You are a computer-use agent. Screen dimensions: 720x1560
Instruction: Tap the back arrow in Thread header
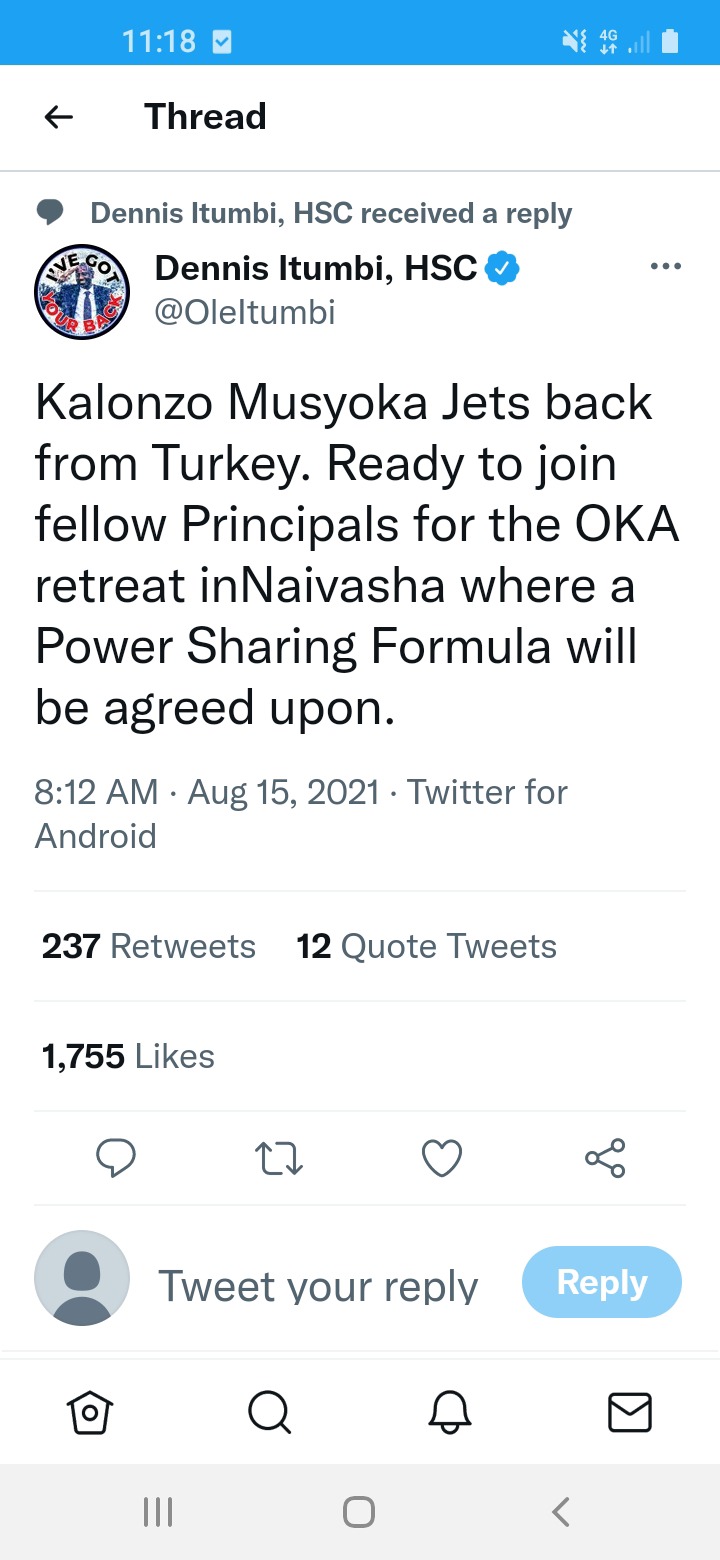click(59, 117)
